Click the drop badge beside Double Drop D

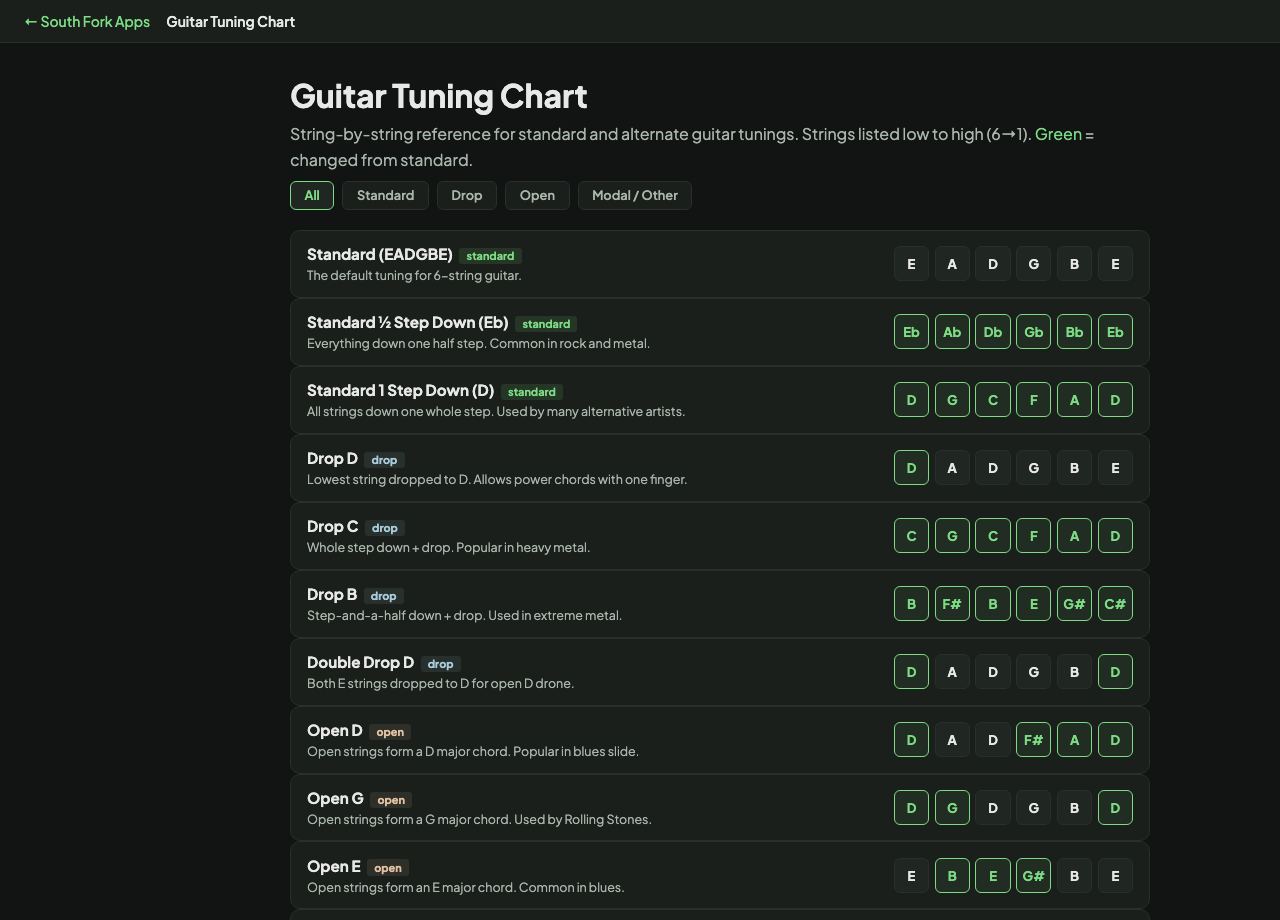440,664
